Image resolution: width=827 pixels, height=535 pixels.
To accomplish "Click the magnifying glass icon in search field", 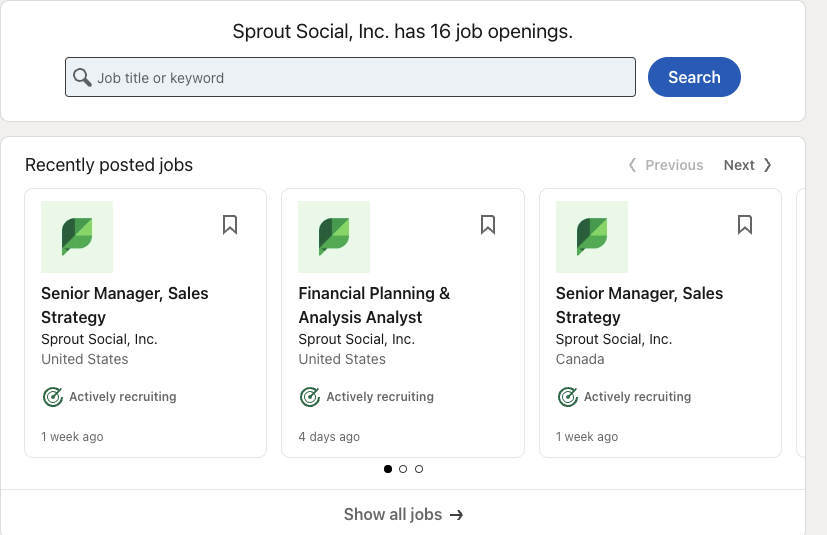I will (82, 77).
